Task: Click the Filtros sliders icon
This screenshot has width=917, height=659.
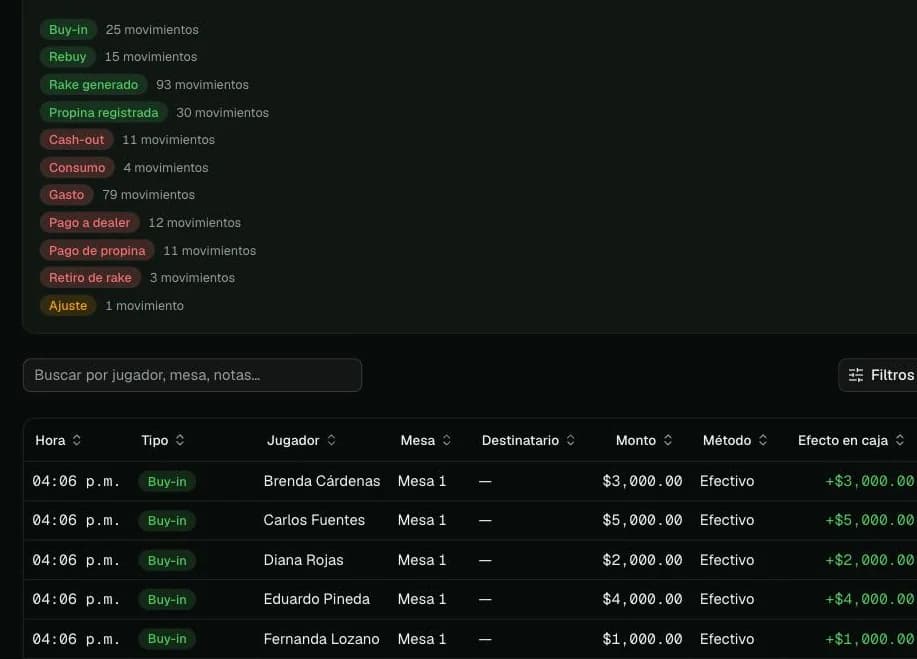Action: (856, 375)
